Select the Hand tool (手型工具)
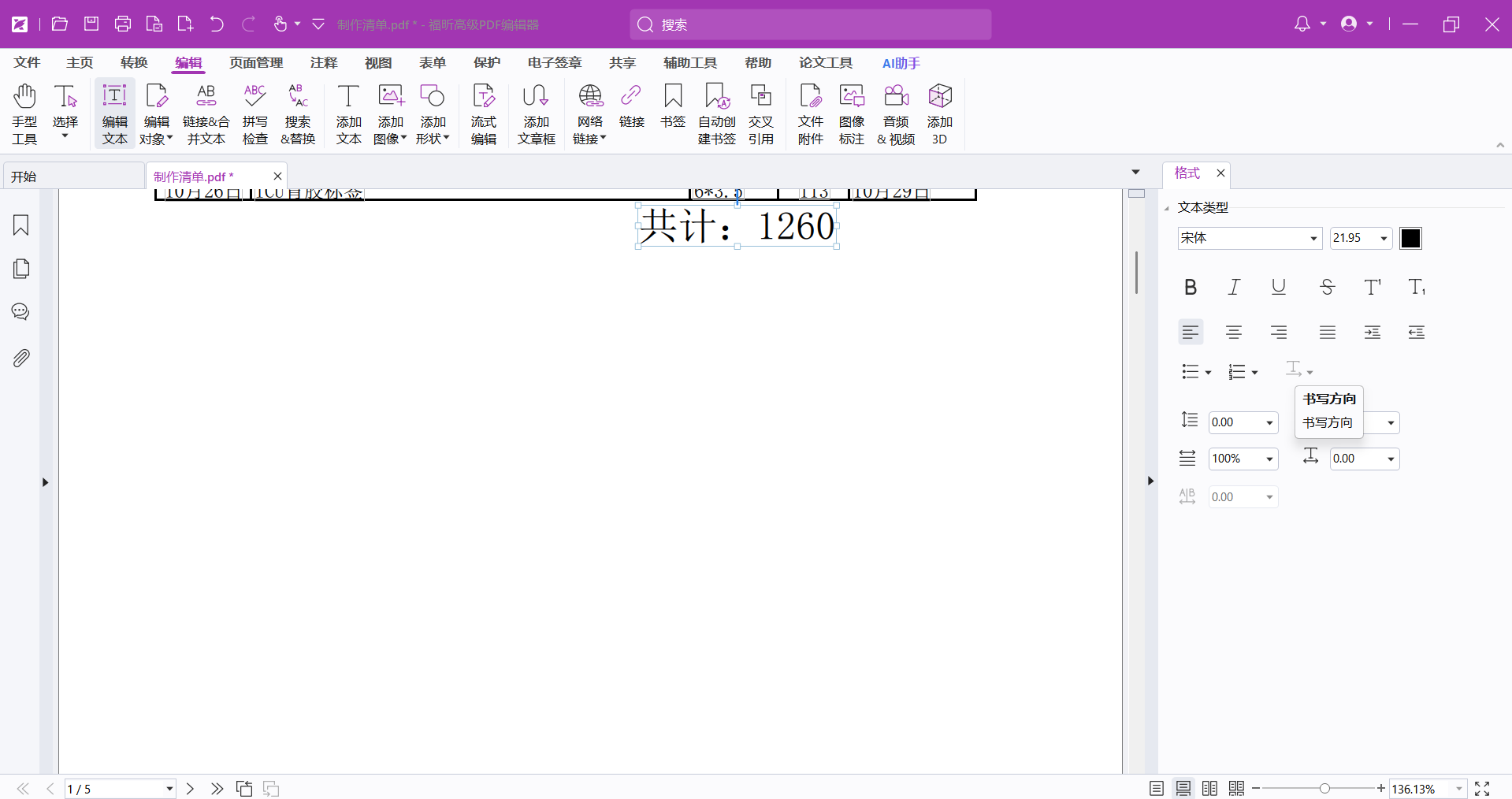 pos(24,113)
